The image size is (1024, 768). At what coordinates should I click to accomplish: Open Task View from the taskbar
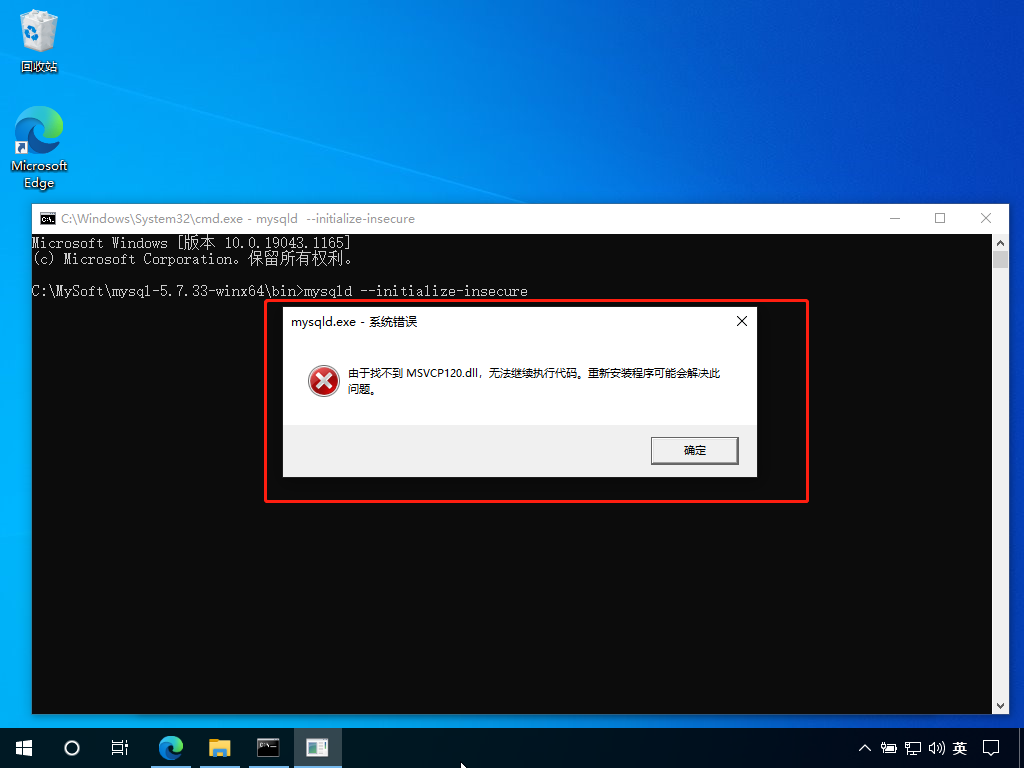coord(119,747)
